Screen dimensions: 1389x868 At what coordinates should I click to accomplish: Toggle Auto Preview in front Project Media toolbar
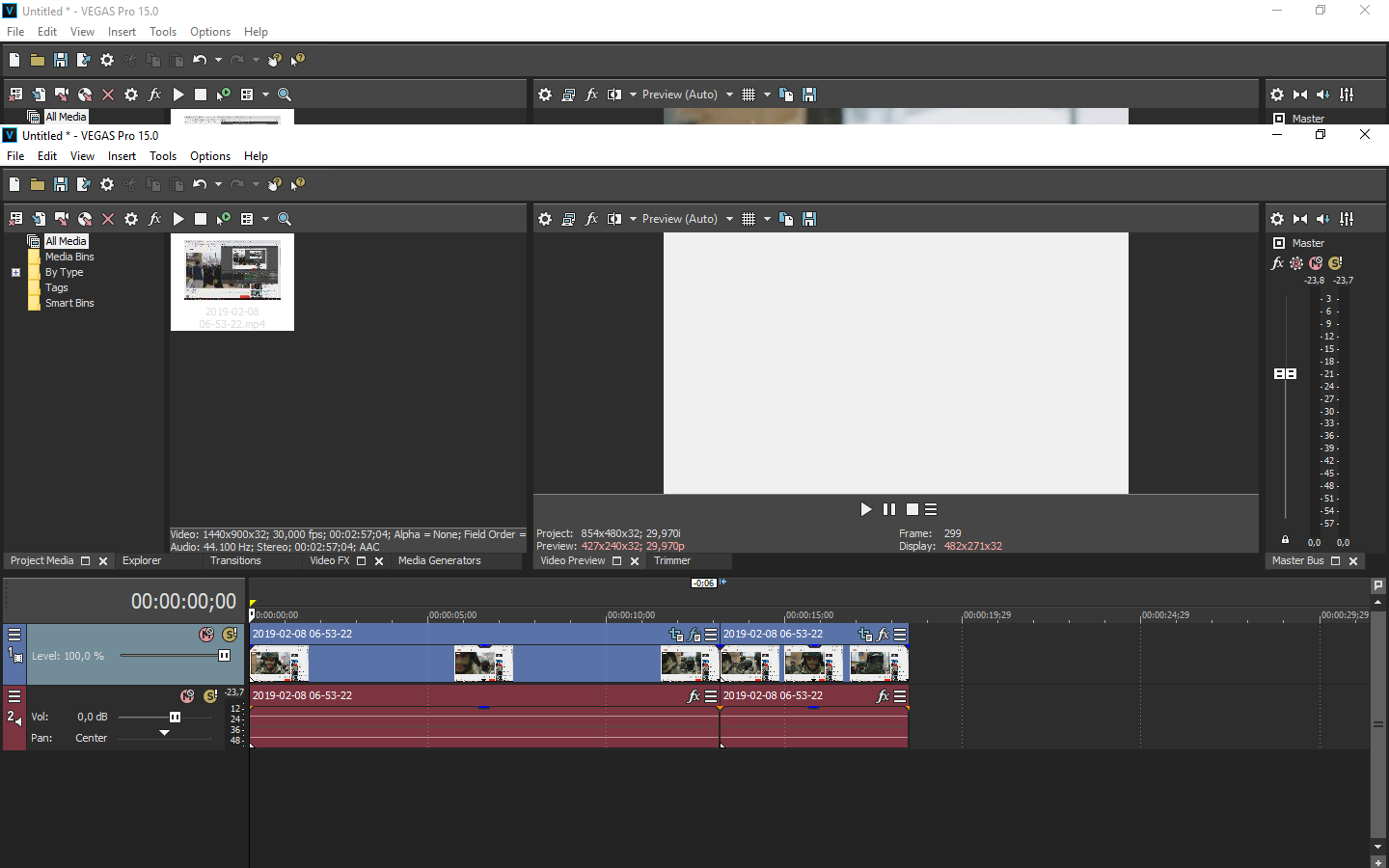[x=224, y=219]
